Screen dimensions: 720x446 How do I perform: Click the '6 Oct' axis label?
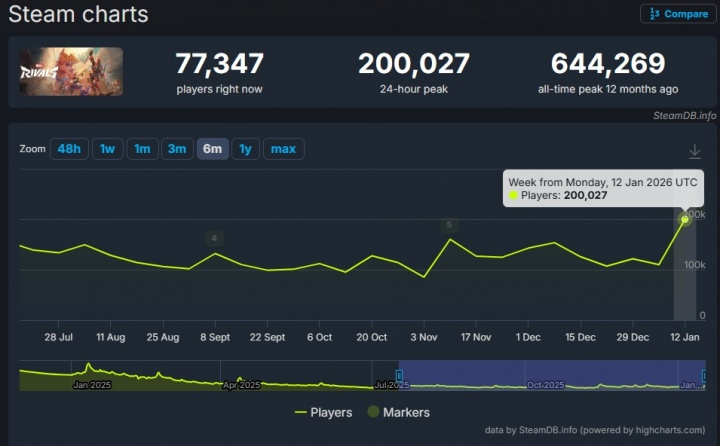tap(320, 337)
